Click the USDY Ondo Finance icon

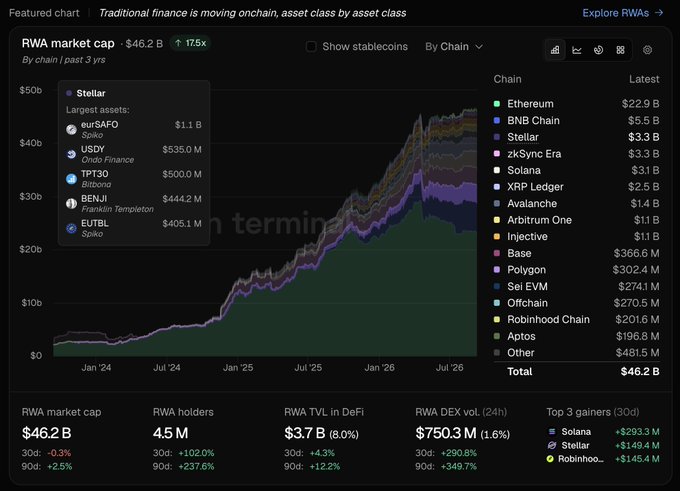click(x=72, y=154)
